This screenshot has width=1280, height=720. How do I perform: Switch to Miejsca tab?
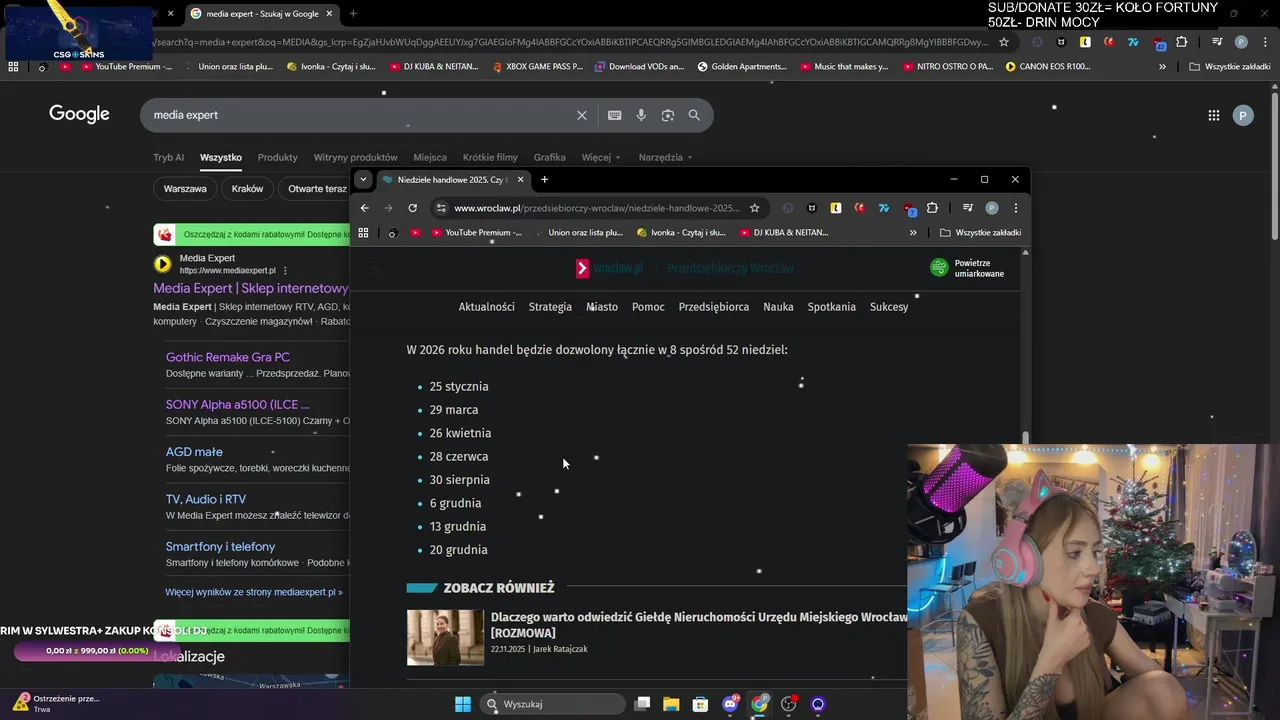tap(430, 157)
